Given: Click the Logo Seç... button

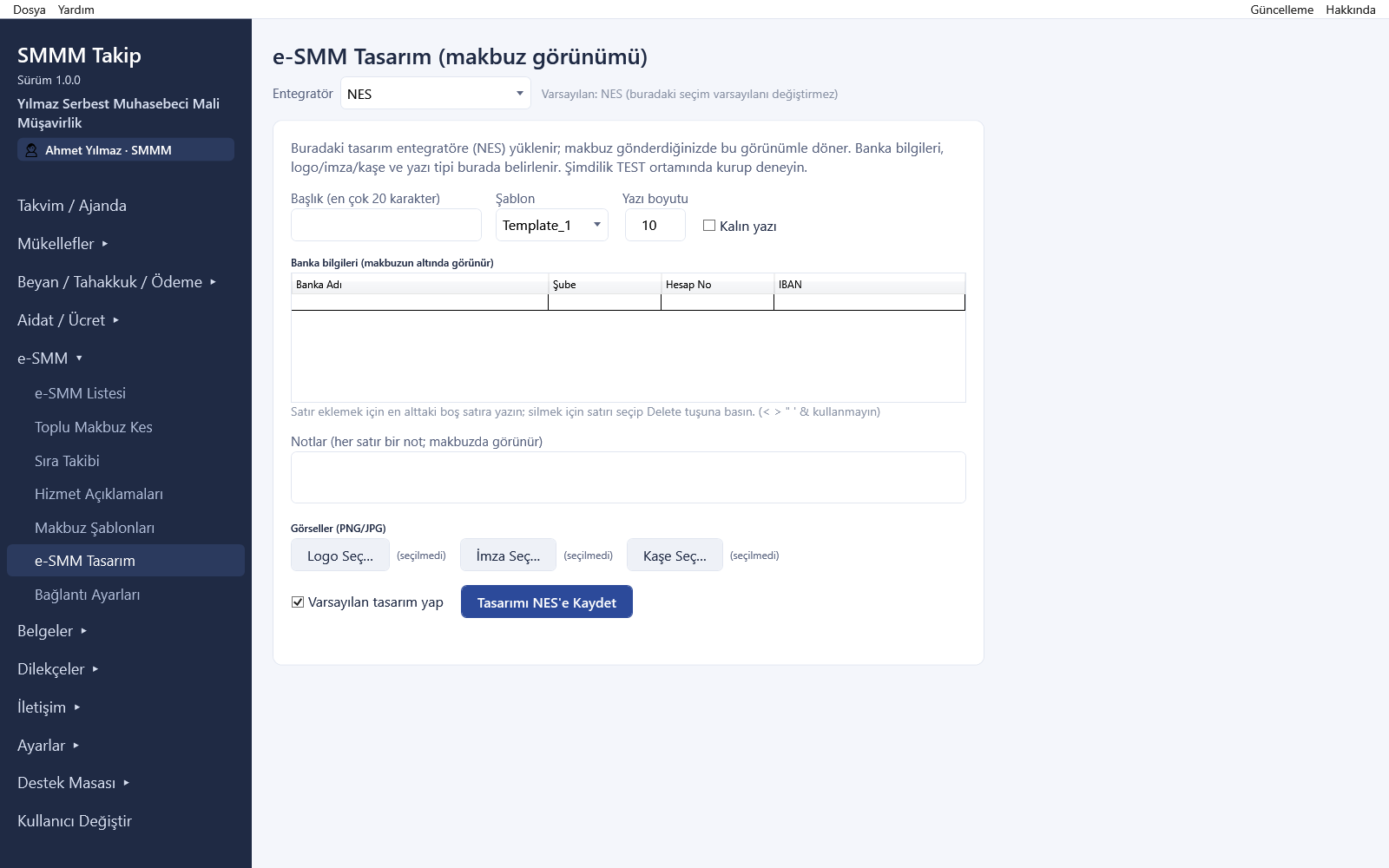Looking at the screenshot, I should 340,556.
